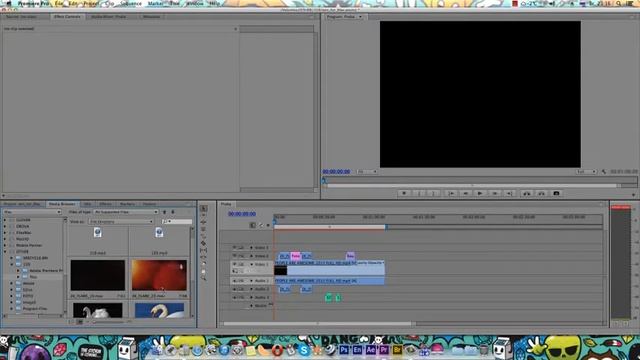
Task: Toggle Video 3 track visibility eye
Action: [234, 247]
